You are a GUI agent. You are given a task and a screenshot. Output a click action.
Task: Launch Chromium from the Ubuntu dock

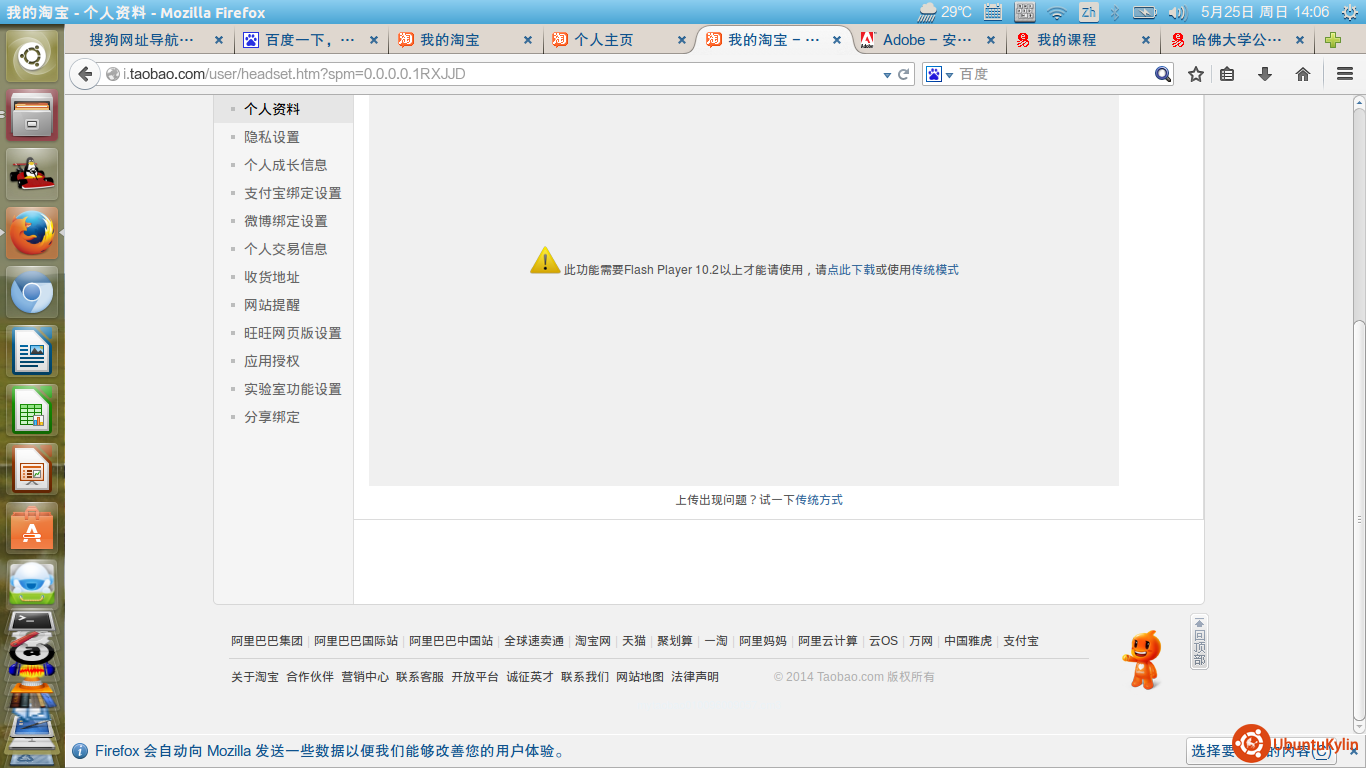click(x=32, y=293)
